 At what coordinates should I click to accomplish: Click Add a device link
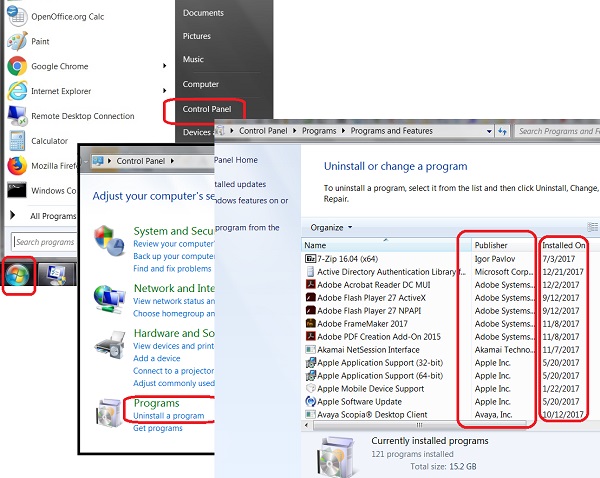(x=157, y=358)
